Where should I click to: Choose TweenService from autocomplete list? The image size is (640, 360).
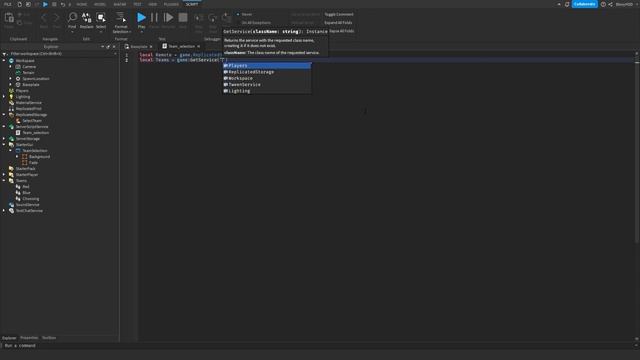pos(267,84)
